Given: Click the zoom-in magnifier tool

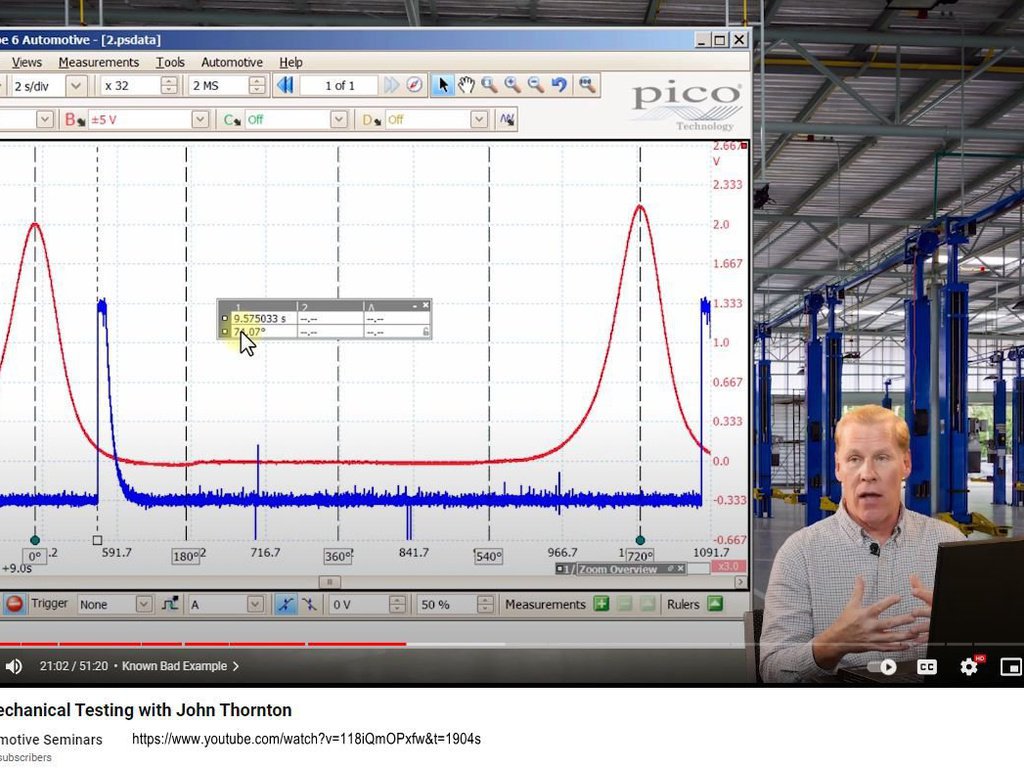Looking at the screenshot, I should [513, 85].
